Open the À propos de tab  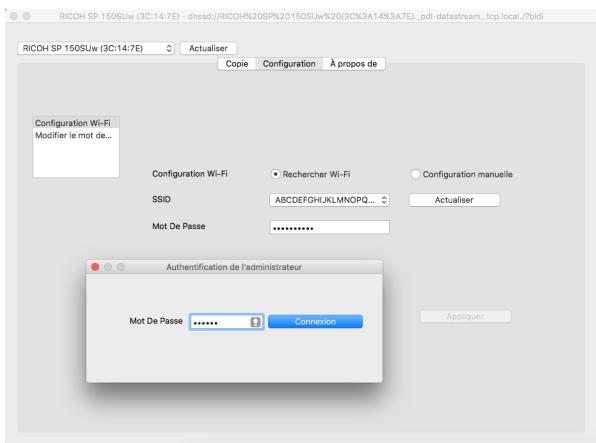353,64
